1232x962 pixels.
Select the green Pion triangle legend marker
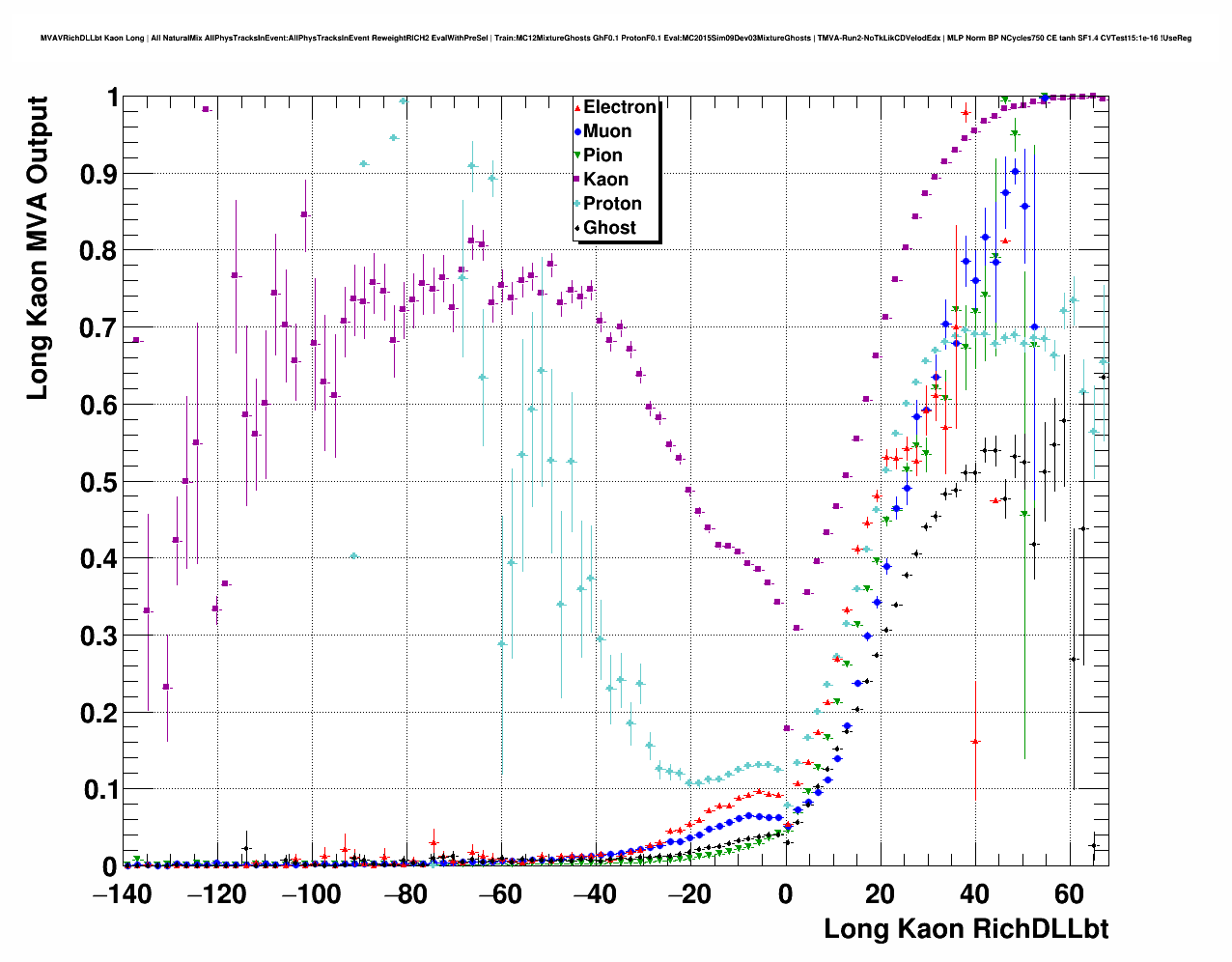pos(577,156)
